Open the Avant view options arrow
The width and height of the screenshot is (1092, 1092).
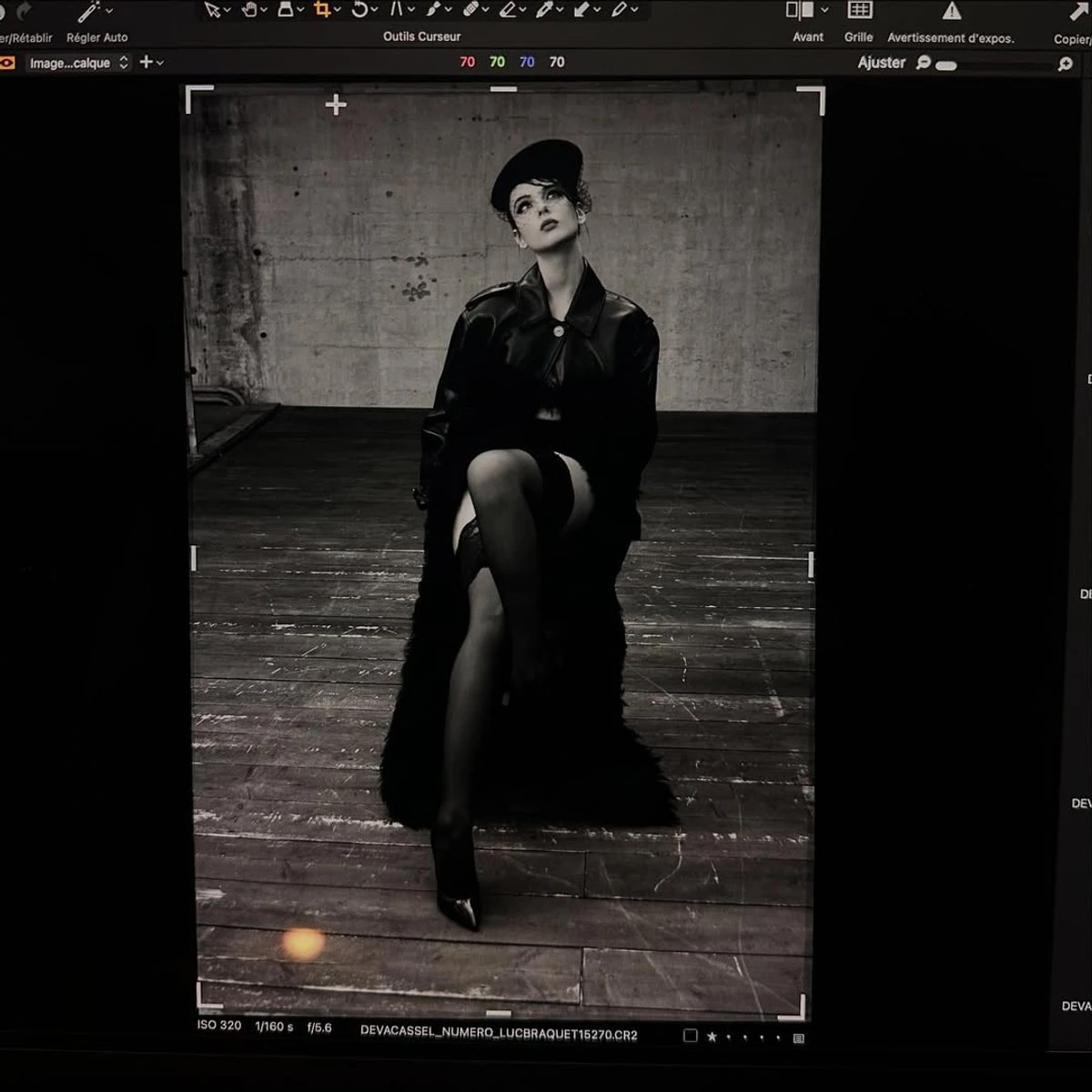coord(824,10)
